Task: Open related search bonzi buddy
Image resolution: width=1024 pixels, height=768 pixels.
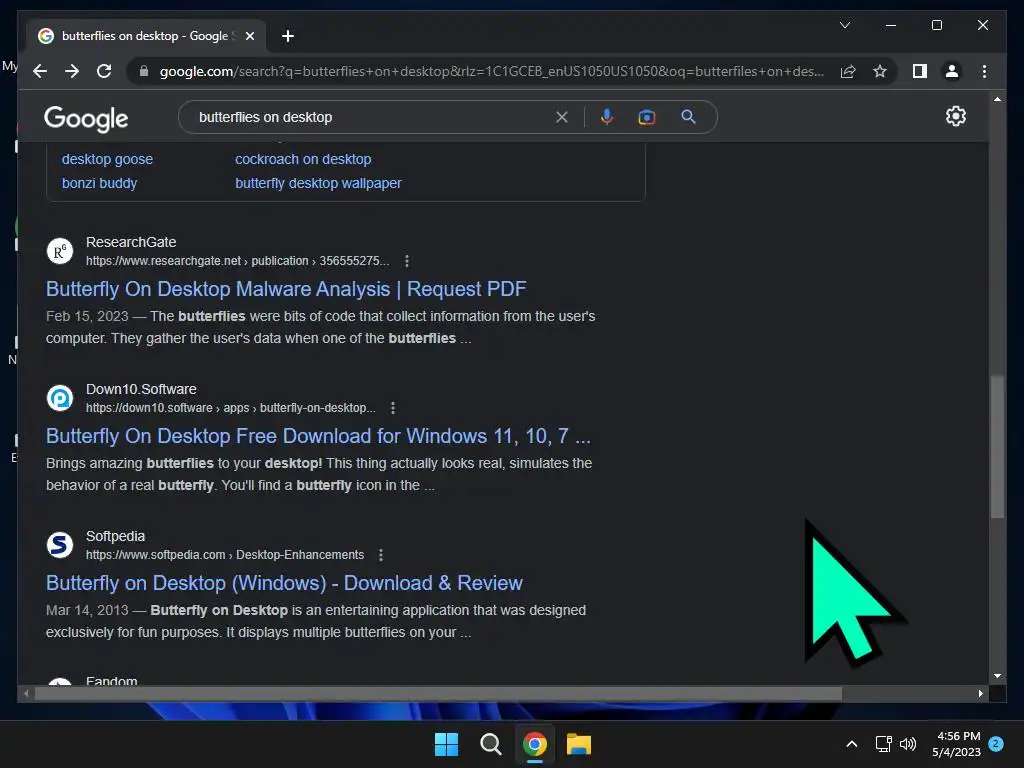Action: coord(99,184)
